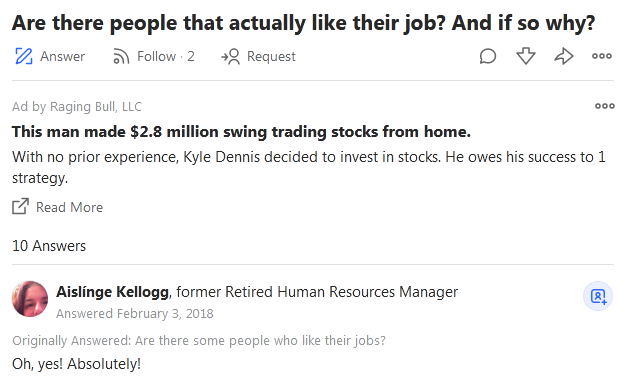628x386 pixels.
Task: Open the ad headline about swing trading stocks
Action: (241, 131)
